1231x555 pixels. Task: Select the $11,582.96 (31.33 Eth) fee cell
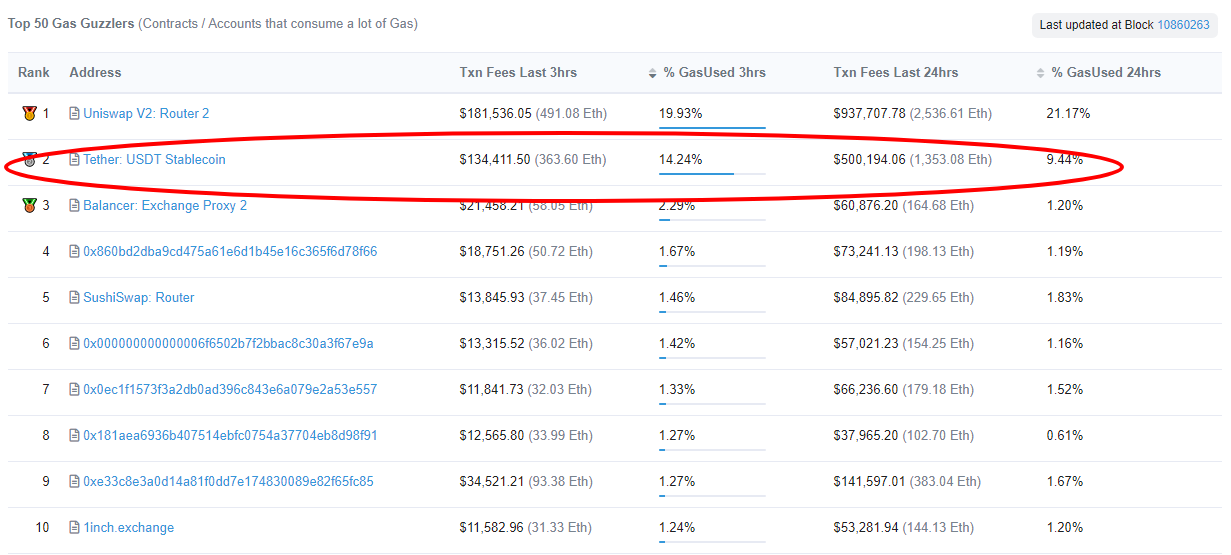(526, 527)
